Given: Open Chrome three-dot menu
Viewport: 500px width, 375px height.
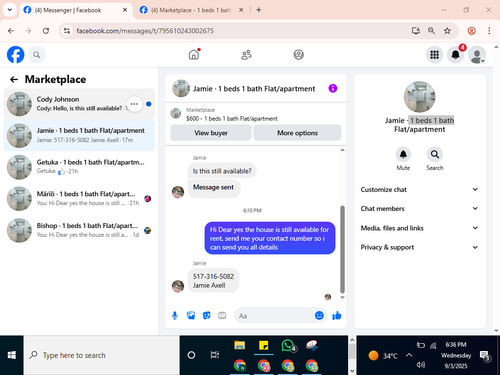Looking at the screenshot, I should [x=489, y=31].
